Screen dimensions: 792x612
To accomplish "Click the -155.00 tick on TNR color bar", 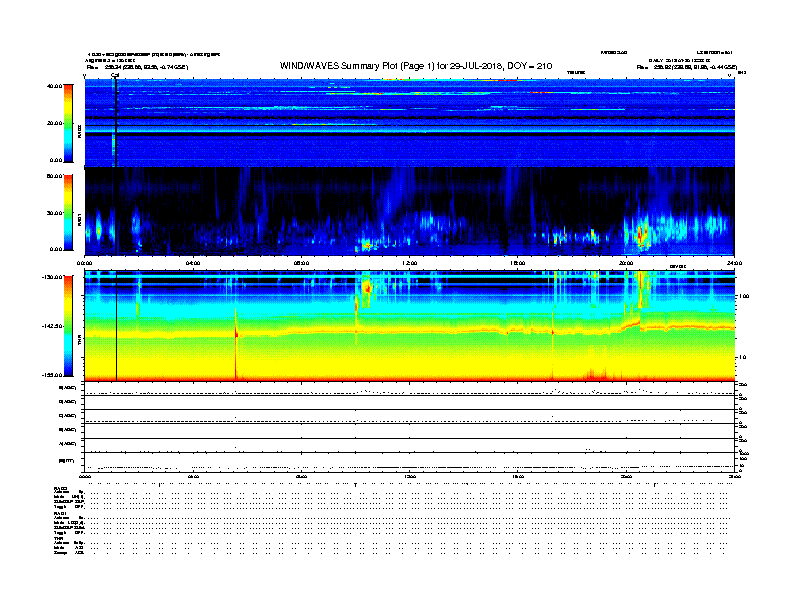I will coord(52,375).
